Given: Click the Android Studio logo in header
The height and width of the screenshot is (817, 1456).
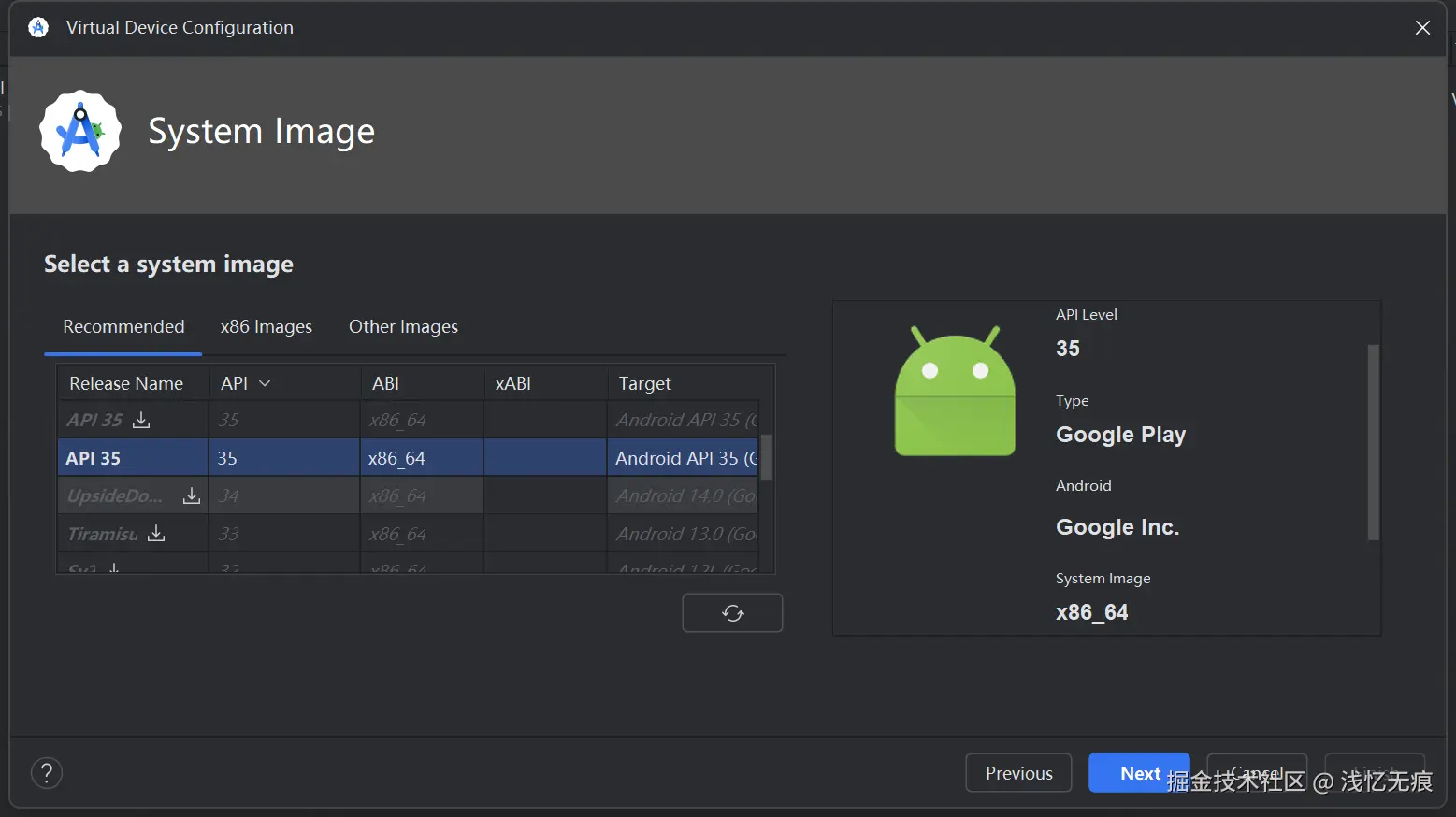Looking at the screenshot, I should pyautogui.click(x=80, y=132).
